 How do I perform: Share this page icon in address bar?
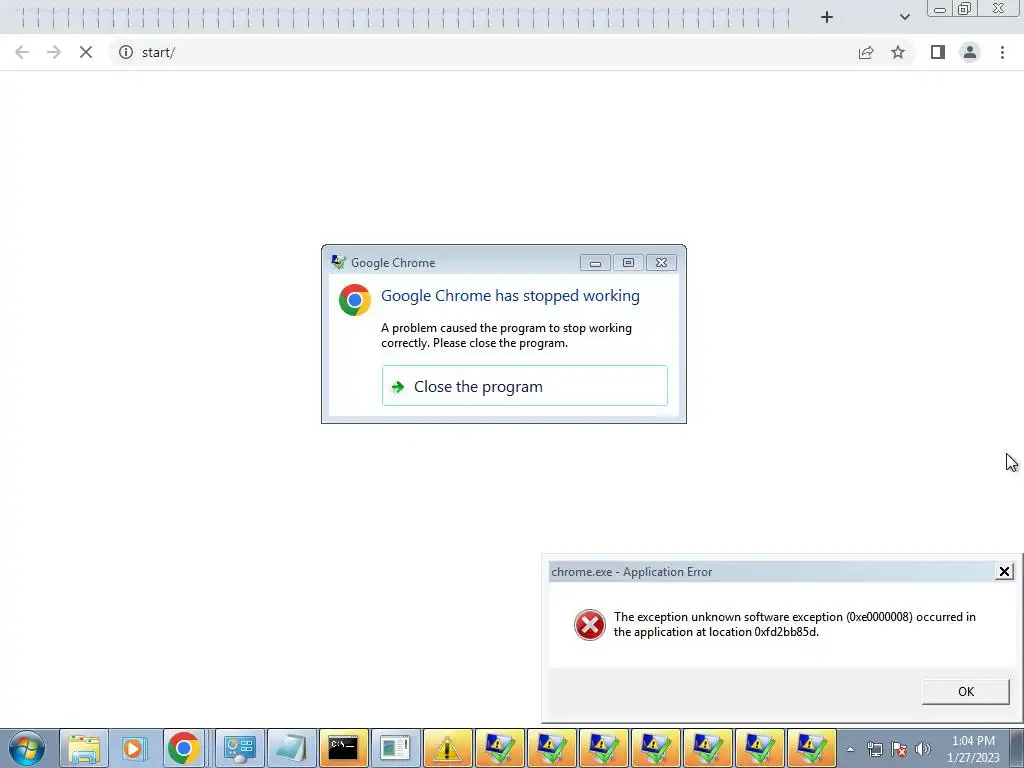click(866, 52)
